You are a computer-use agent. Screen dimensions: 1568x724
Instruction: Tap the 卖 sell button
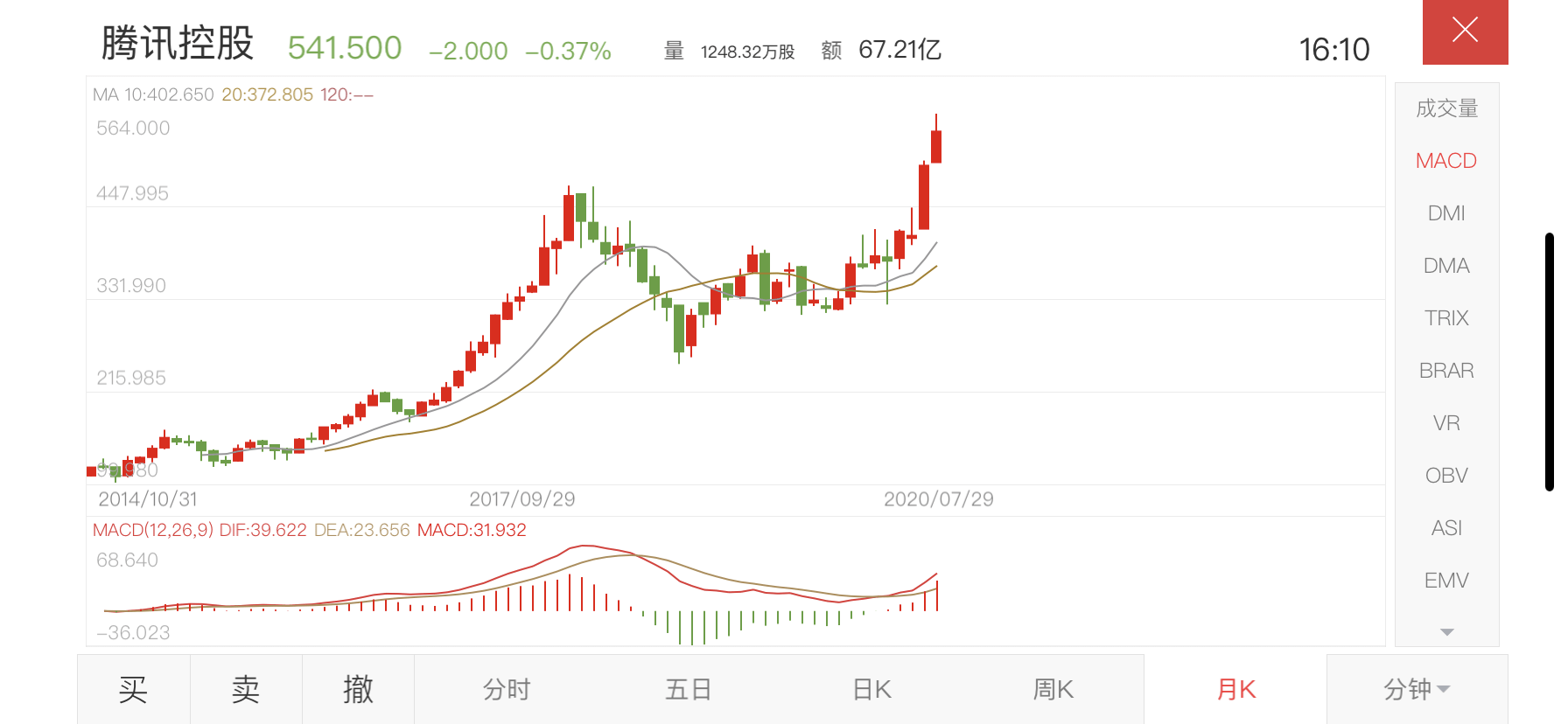click(246, 689)
